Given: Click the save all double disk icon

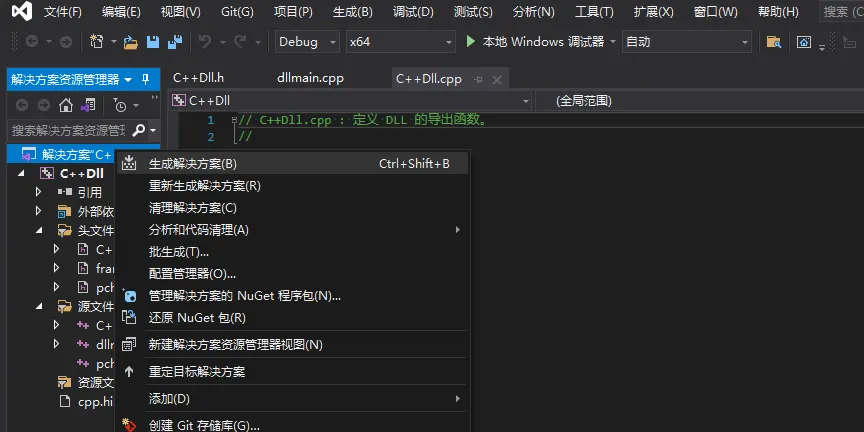Looking at the screenshot, I should 175,42.
